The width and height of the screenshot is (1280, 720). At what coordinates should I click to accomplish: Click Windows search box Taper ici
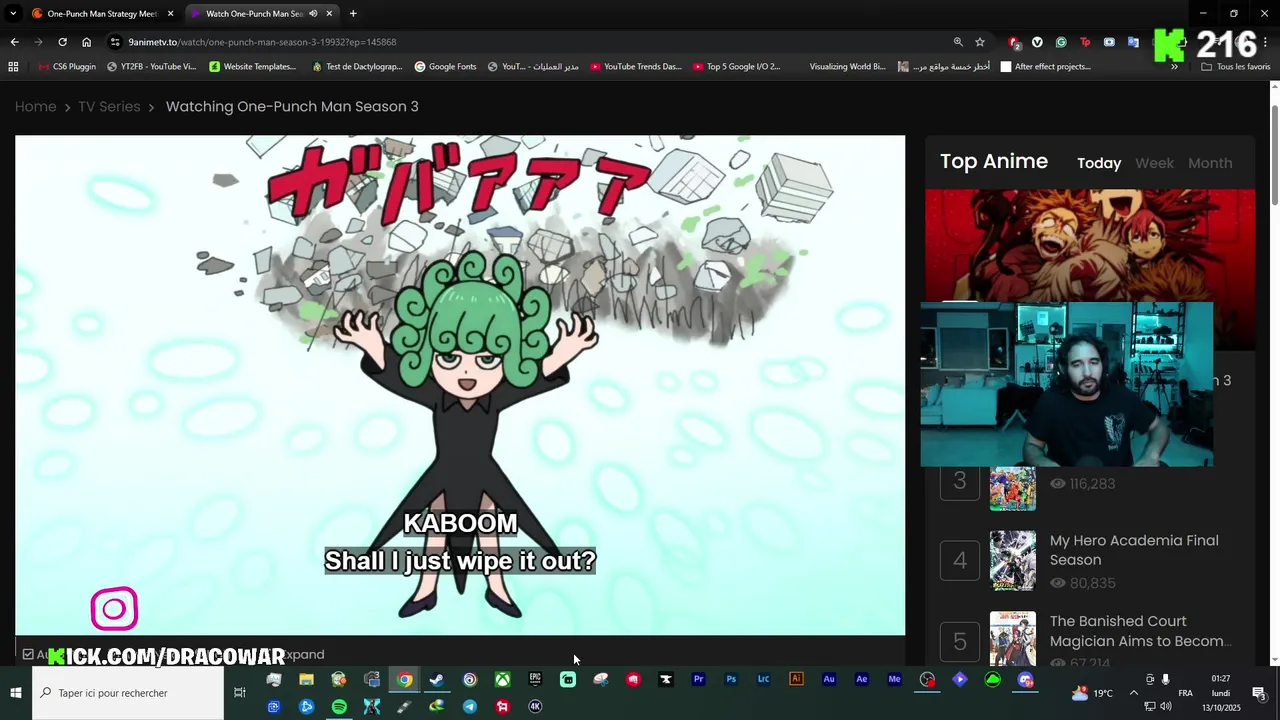pos(128,693)
